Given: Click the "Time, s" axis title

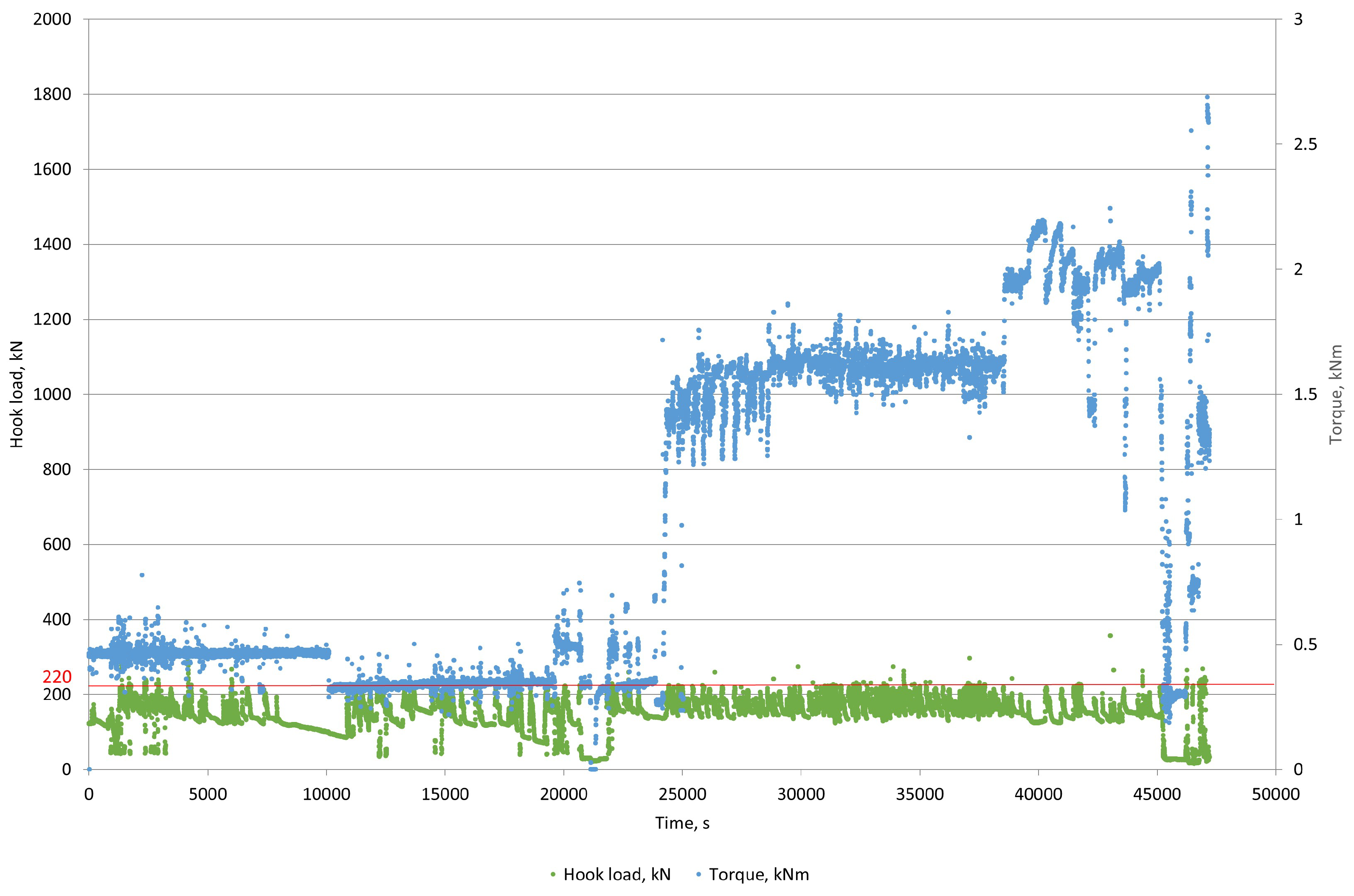Looking at the screenshot, I should point(682,823).
